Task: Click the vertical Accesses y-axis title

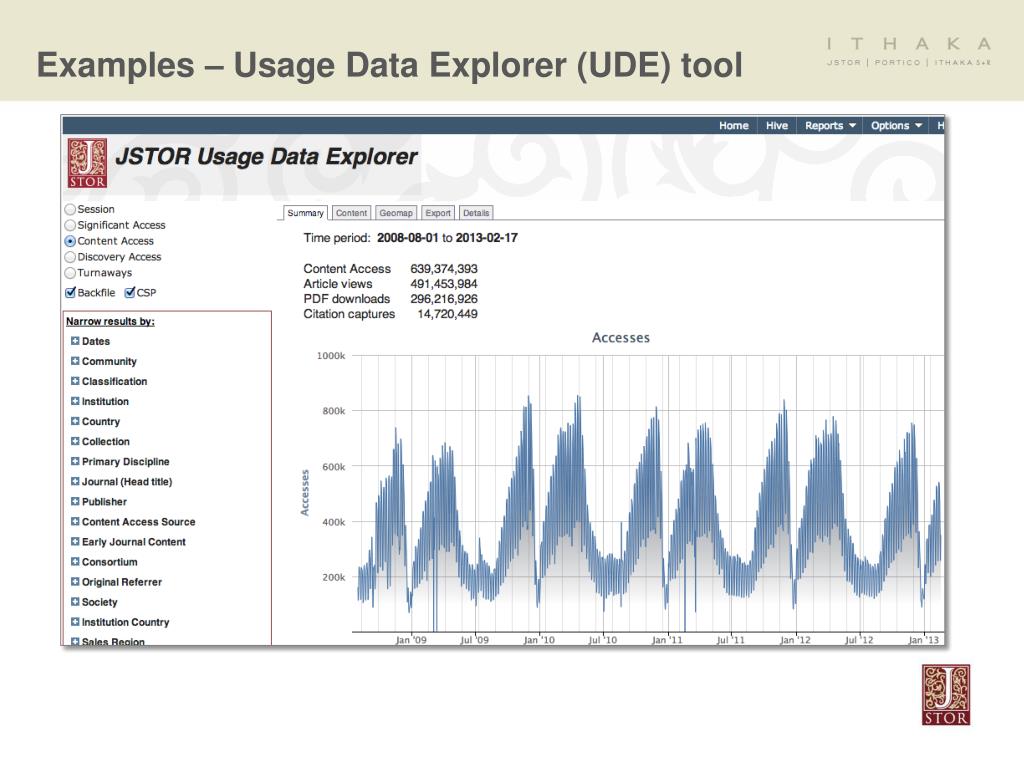Action: tap(304, 492)
